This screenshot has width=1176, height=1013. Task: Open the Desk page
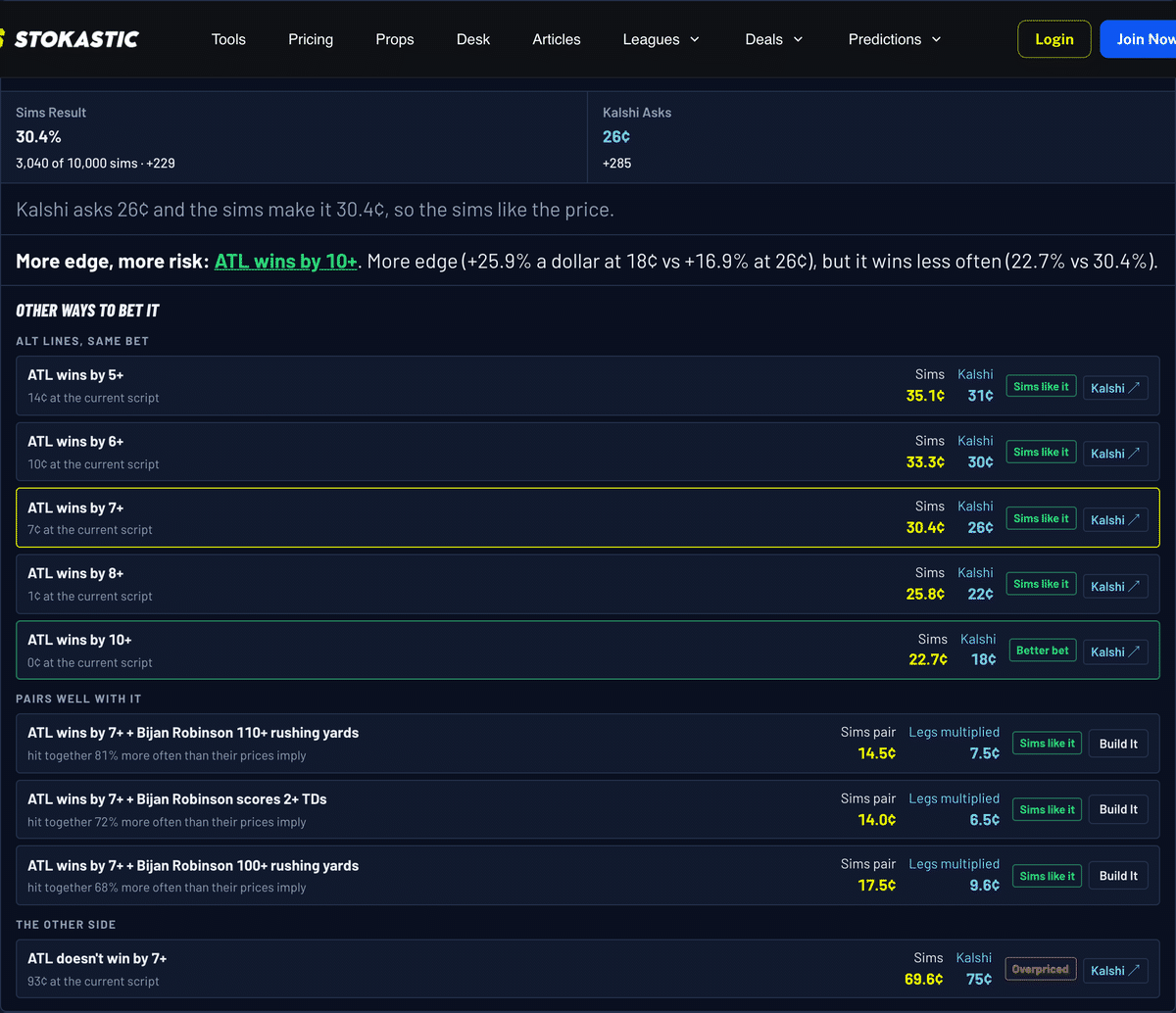tap(473, 39)
